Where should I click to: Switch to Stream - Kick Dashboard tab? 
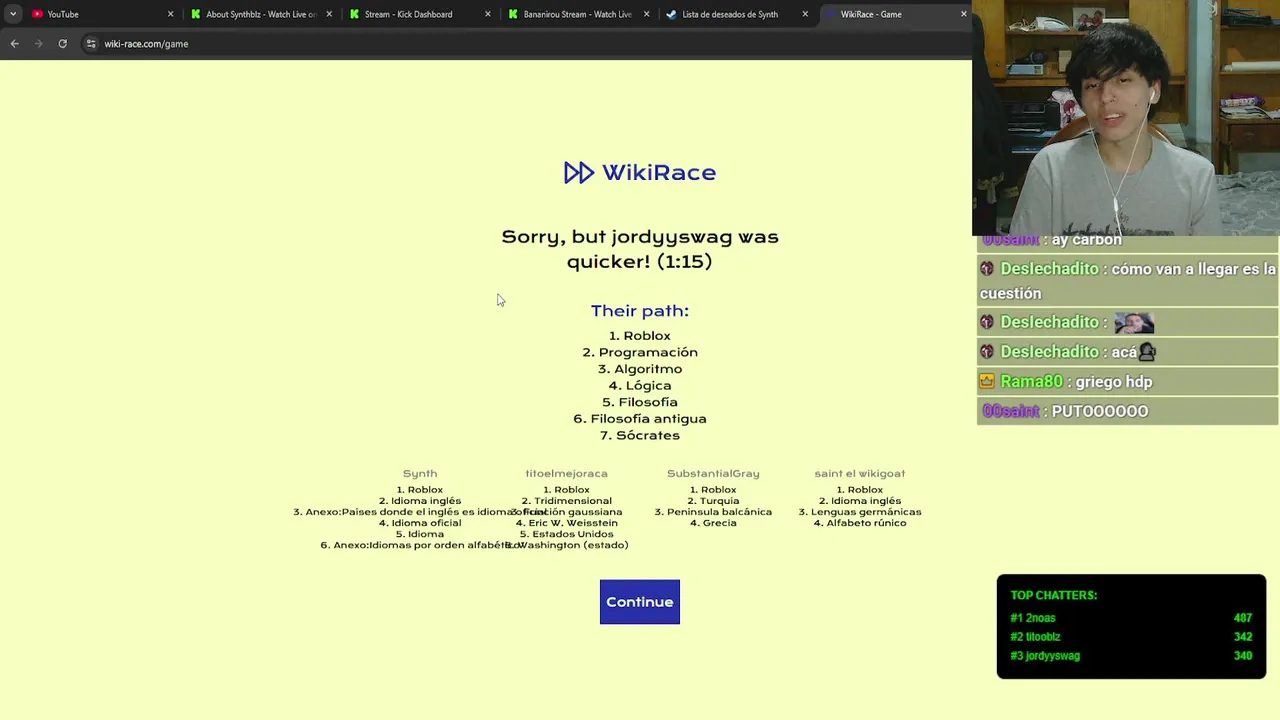point(419,14)
